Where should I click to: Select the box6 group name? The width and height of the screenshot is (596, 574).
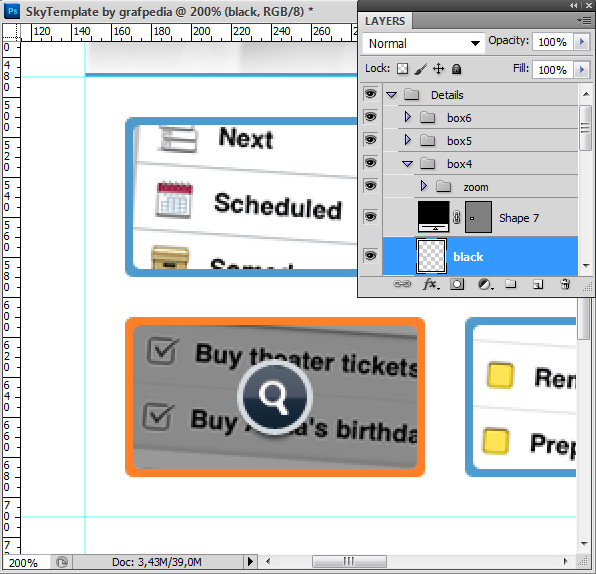pyautogui.click(x=459, y=118)
